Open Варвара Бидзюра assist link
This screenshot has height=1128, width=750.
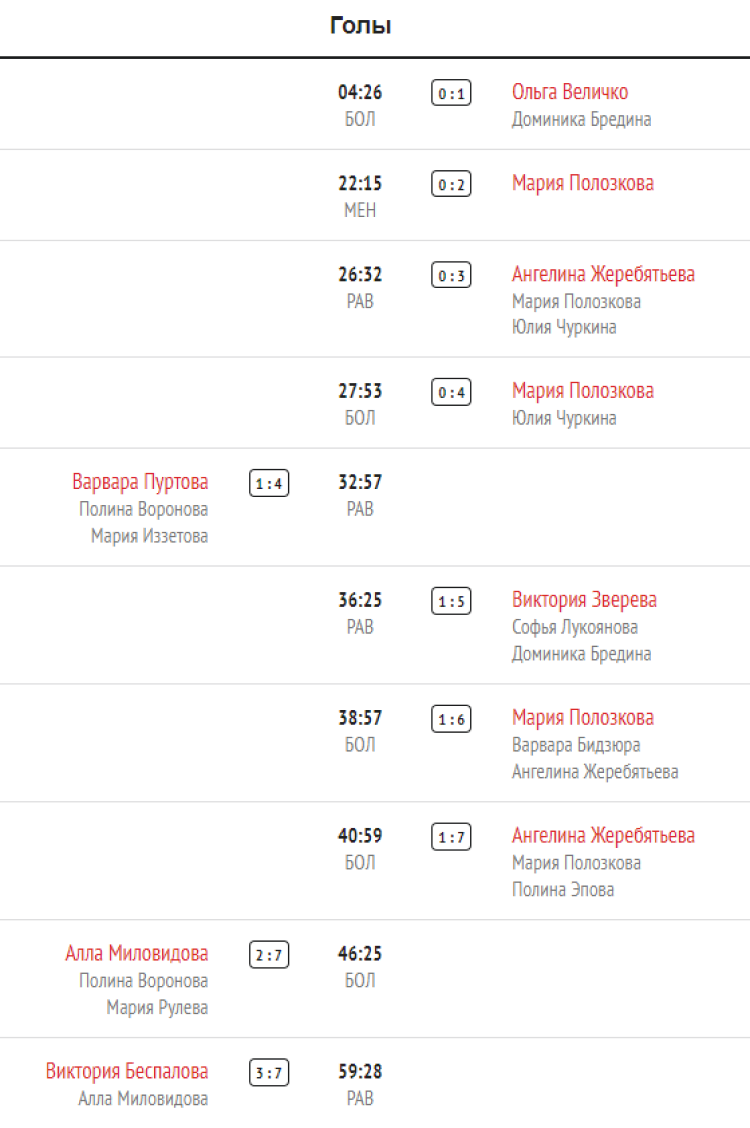point(576,745)
